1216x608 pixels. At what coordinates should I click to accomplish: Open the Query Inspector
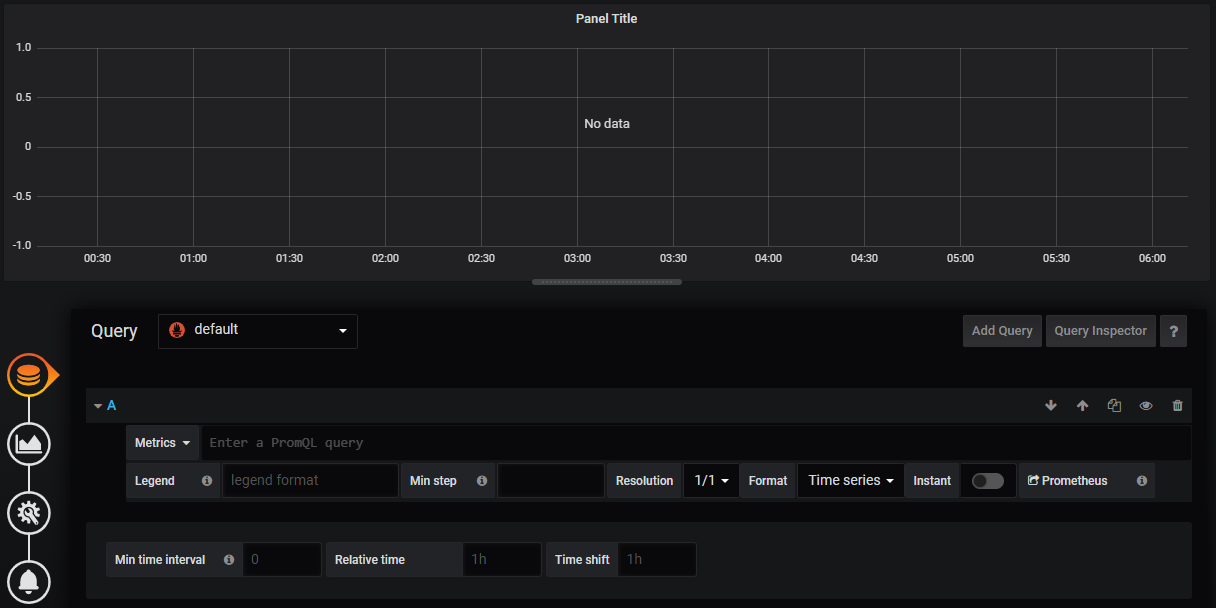1100,331
